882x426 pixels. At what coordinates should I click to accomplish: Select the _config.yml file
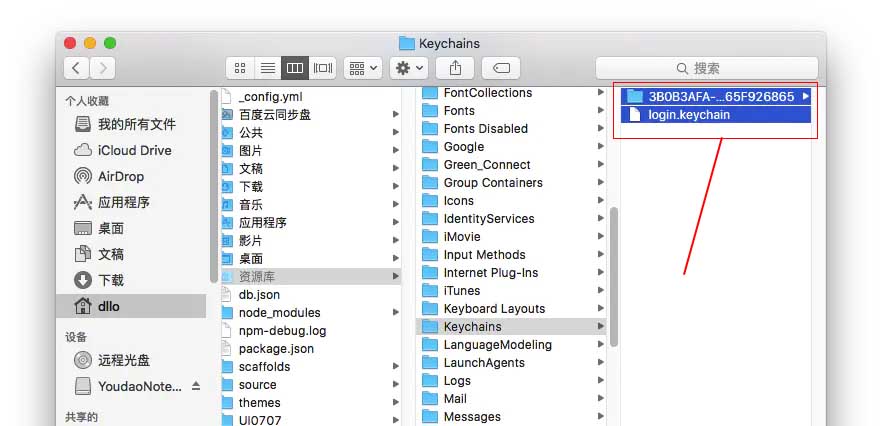pyautogui.click(x=311, y=97)
